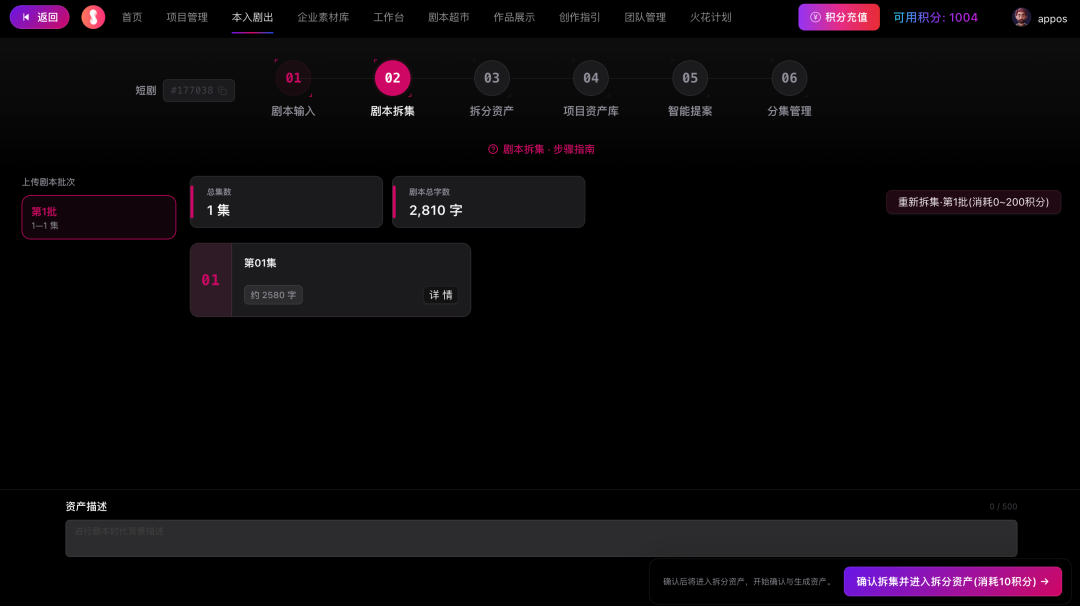Go to the 工作台 menu item

(x=388, y=17)
